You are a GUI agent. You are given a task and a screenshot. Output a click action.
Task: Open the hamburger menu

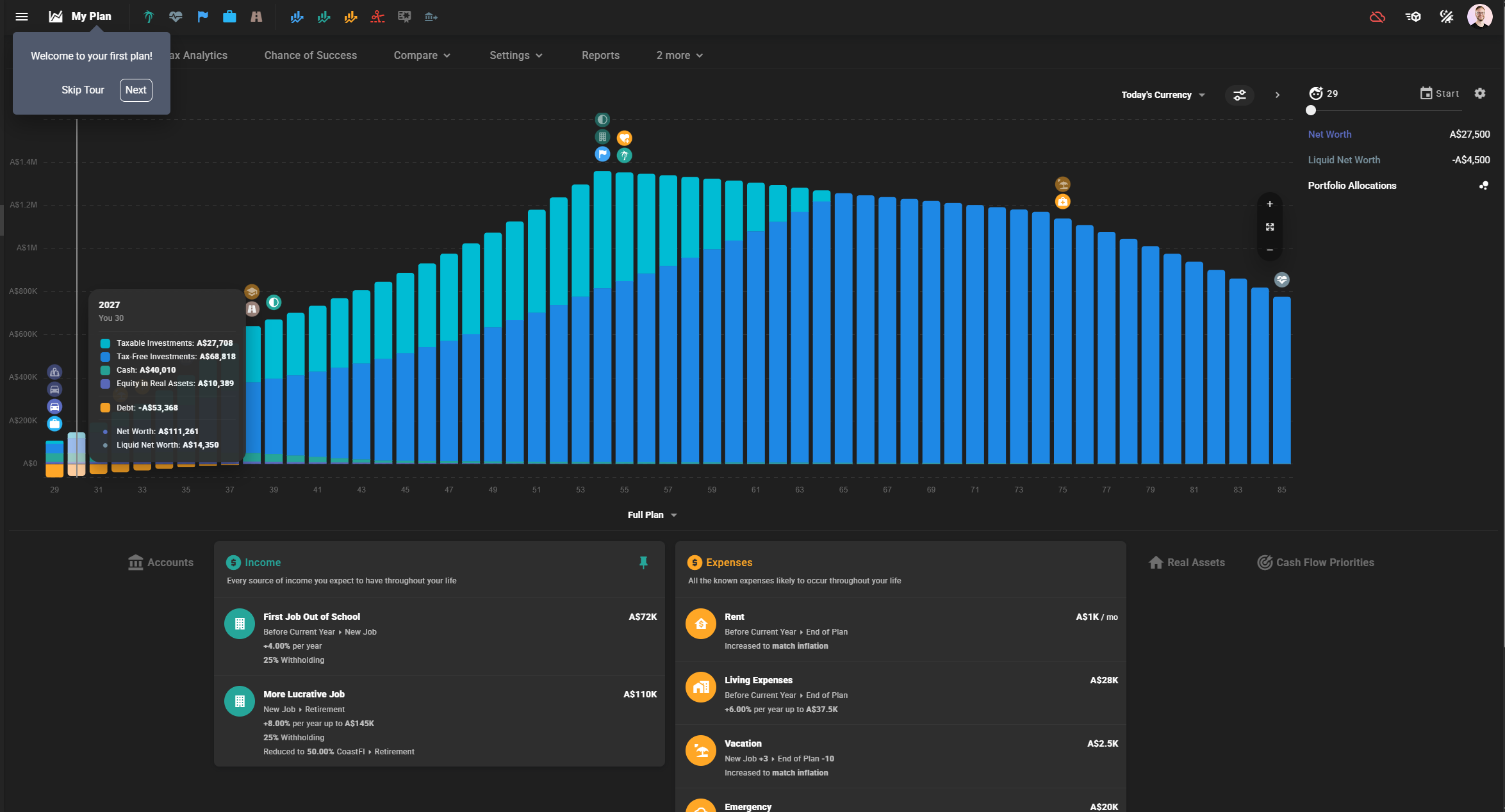click(x=22, y=17)
